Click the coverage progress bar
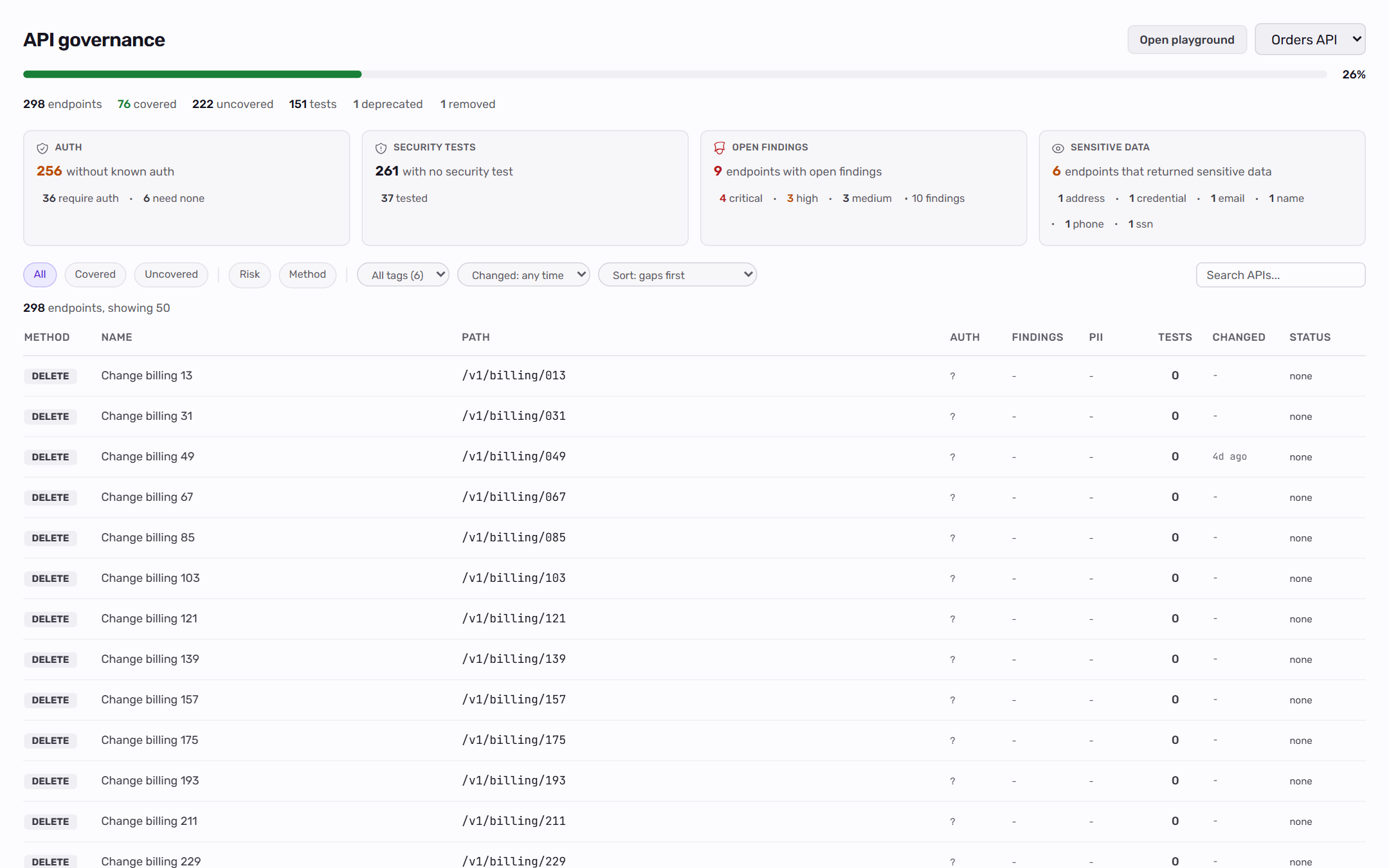Screen dimensions: 1389x868 point(675,75)
